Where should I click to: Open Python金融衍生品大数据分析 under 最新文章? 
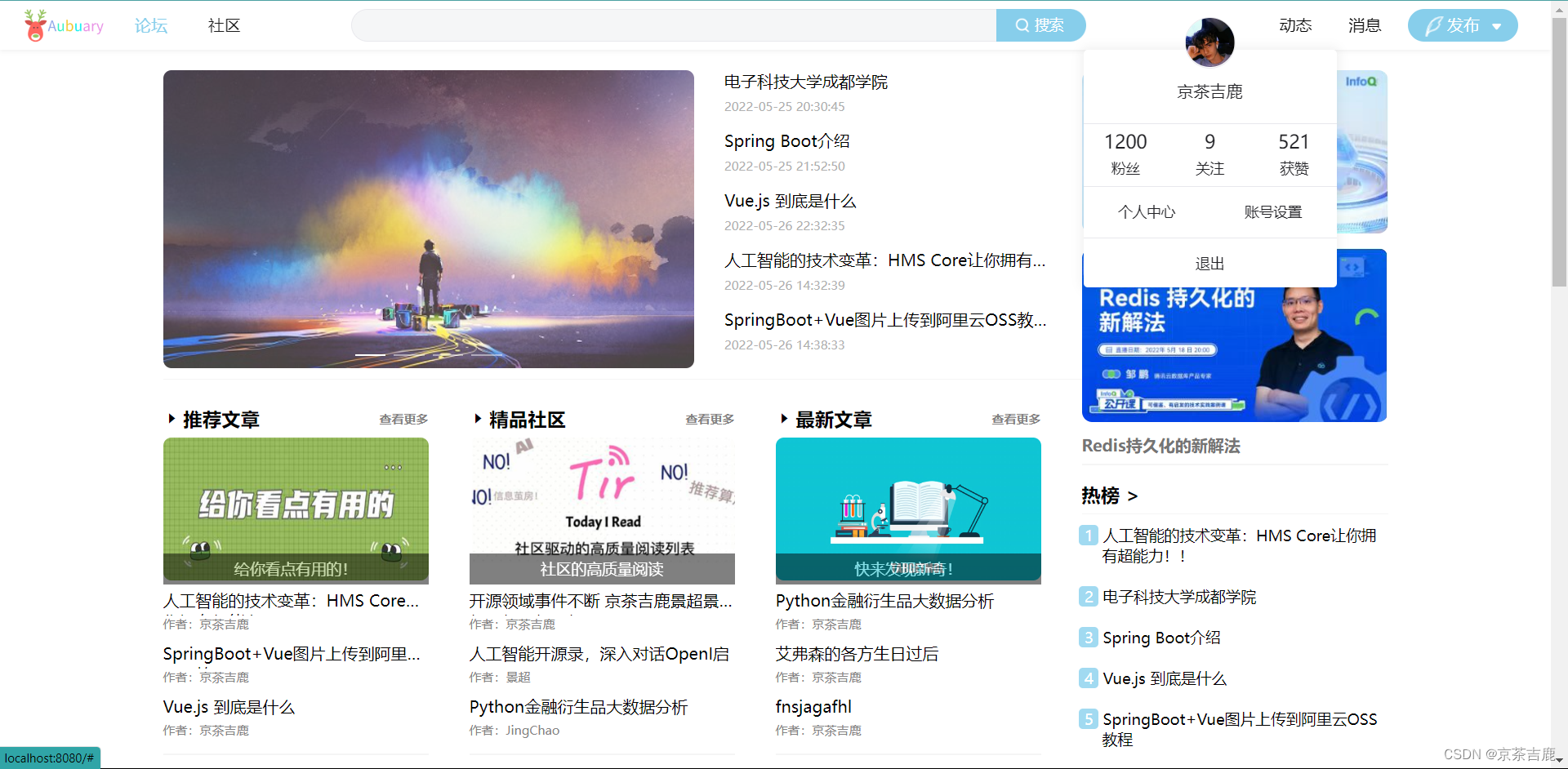pyautogui.click(x=884, y=601)
